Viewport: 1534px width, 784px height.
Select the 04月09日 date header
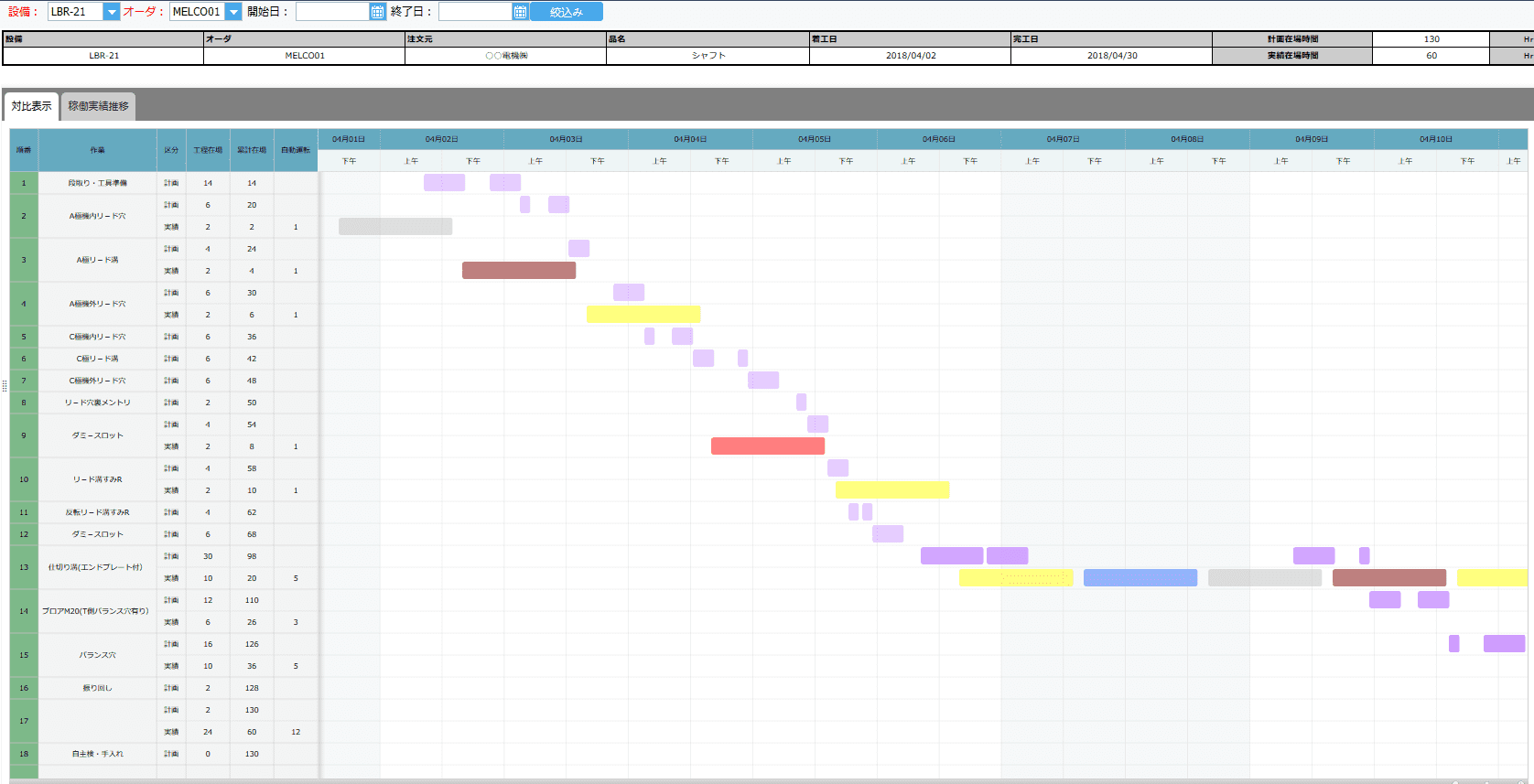[1312, 139]
